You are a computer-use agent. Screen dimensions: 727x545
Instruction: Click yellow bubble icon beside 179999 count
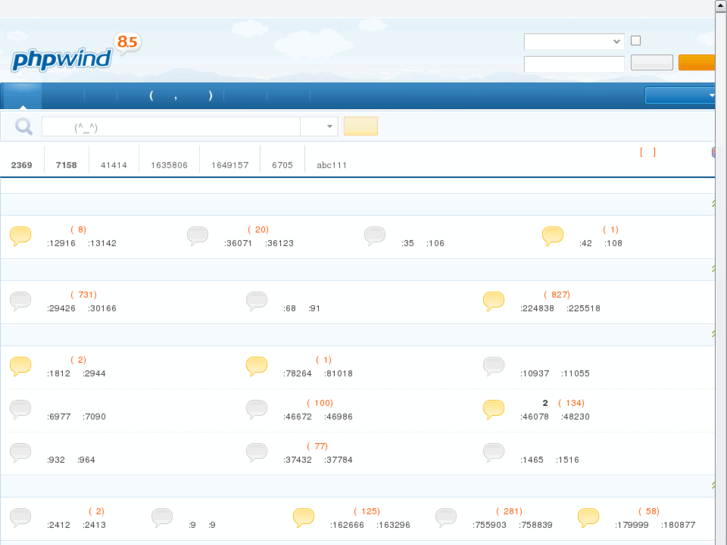[588, 517]
